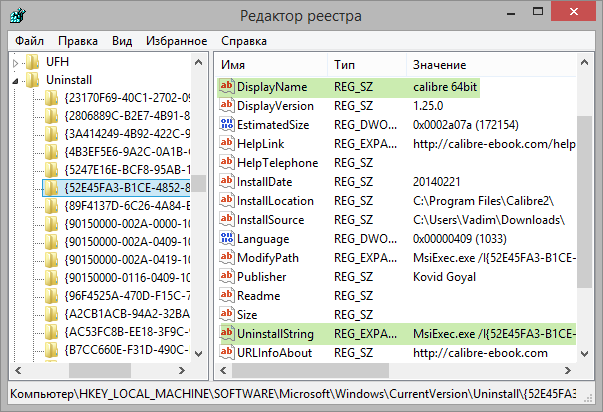The height and width of the screenshot is (412, 603).
Task: Click the InstallDate value 20140221
Action: (x=436, y=182)
